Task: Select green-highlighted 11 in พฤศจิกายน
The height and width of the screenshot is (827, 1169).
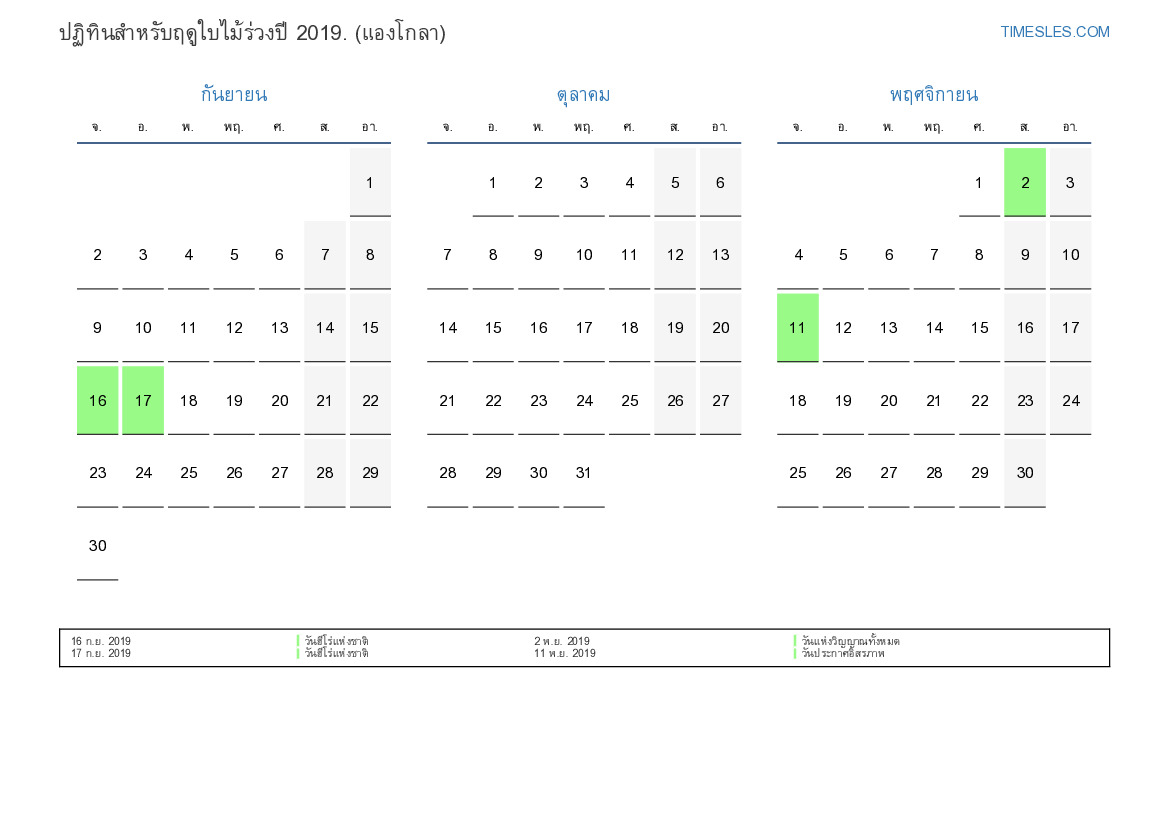Action: (797, 327)
